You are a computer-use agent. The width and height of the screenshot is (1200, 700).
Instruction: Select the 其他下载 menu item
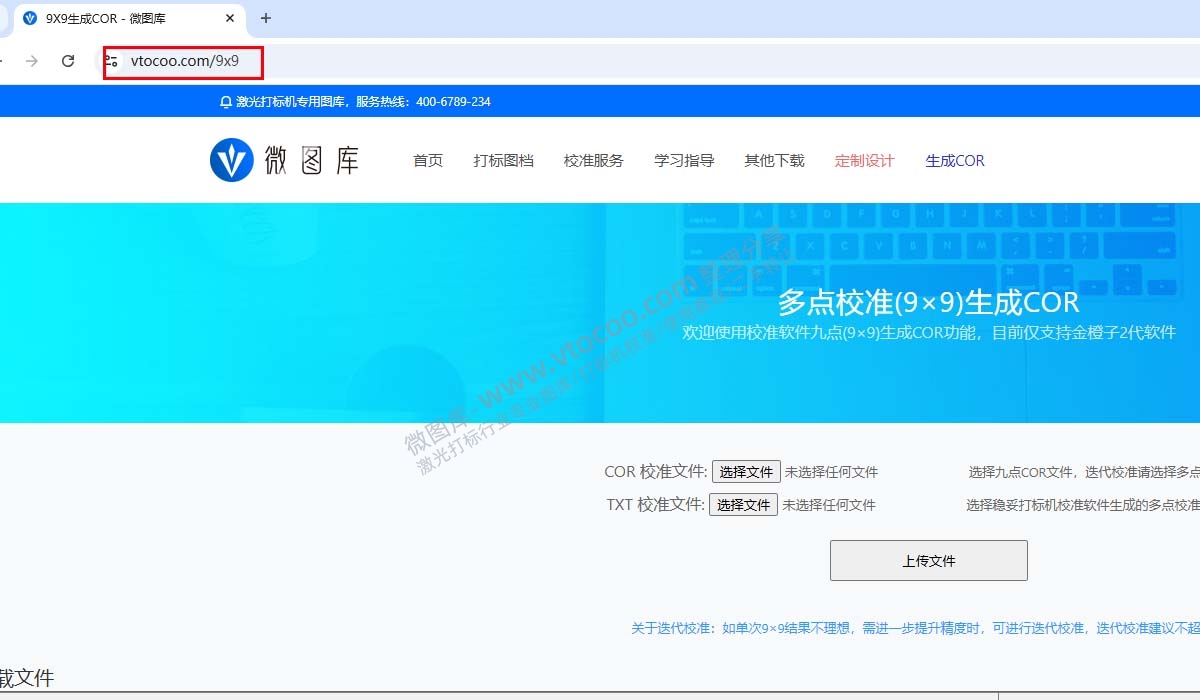tap(774, 160)
